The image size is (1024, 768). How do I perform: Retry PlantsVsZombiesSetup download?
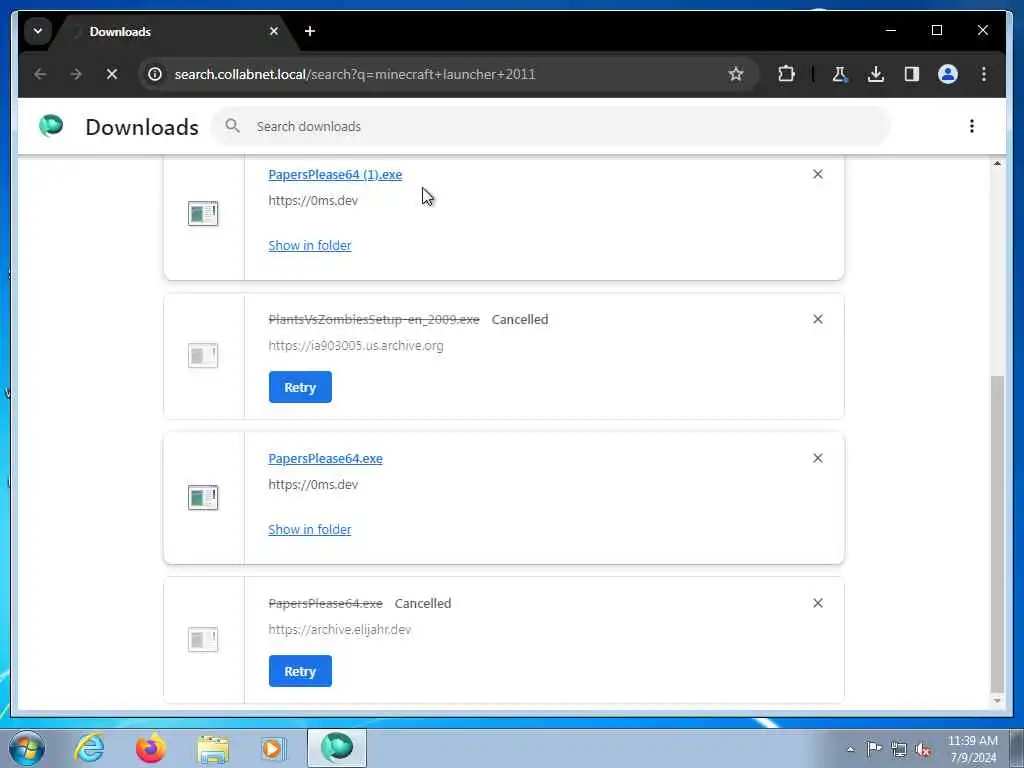point(300,387)
